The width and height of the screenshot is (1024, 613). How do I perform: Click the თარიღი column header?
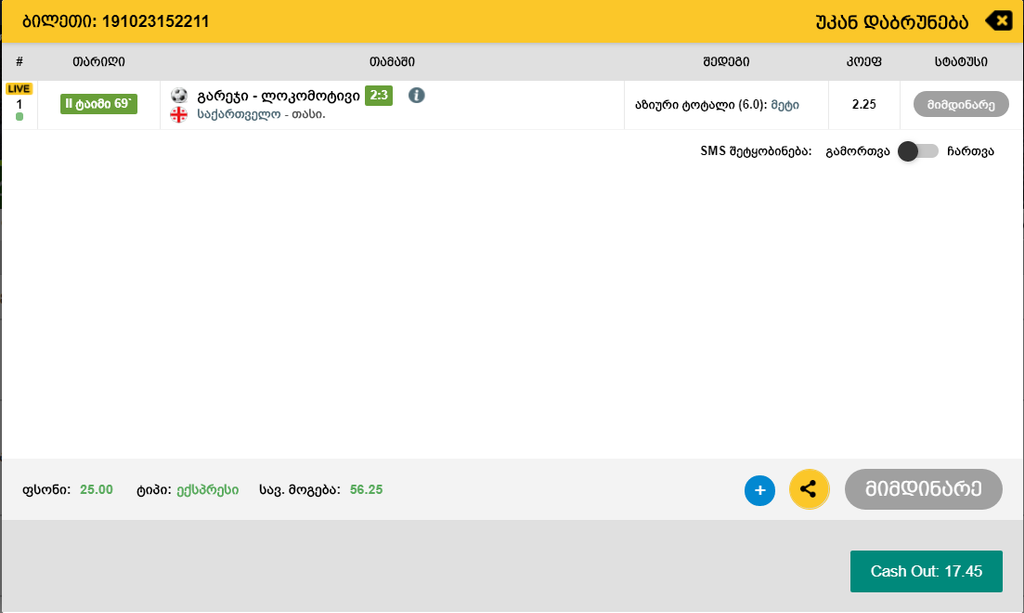pos(99,61)
